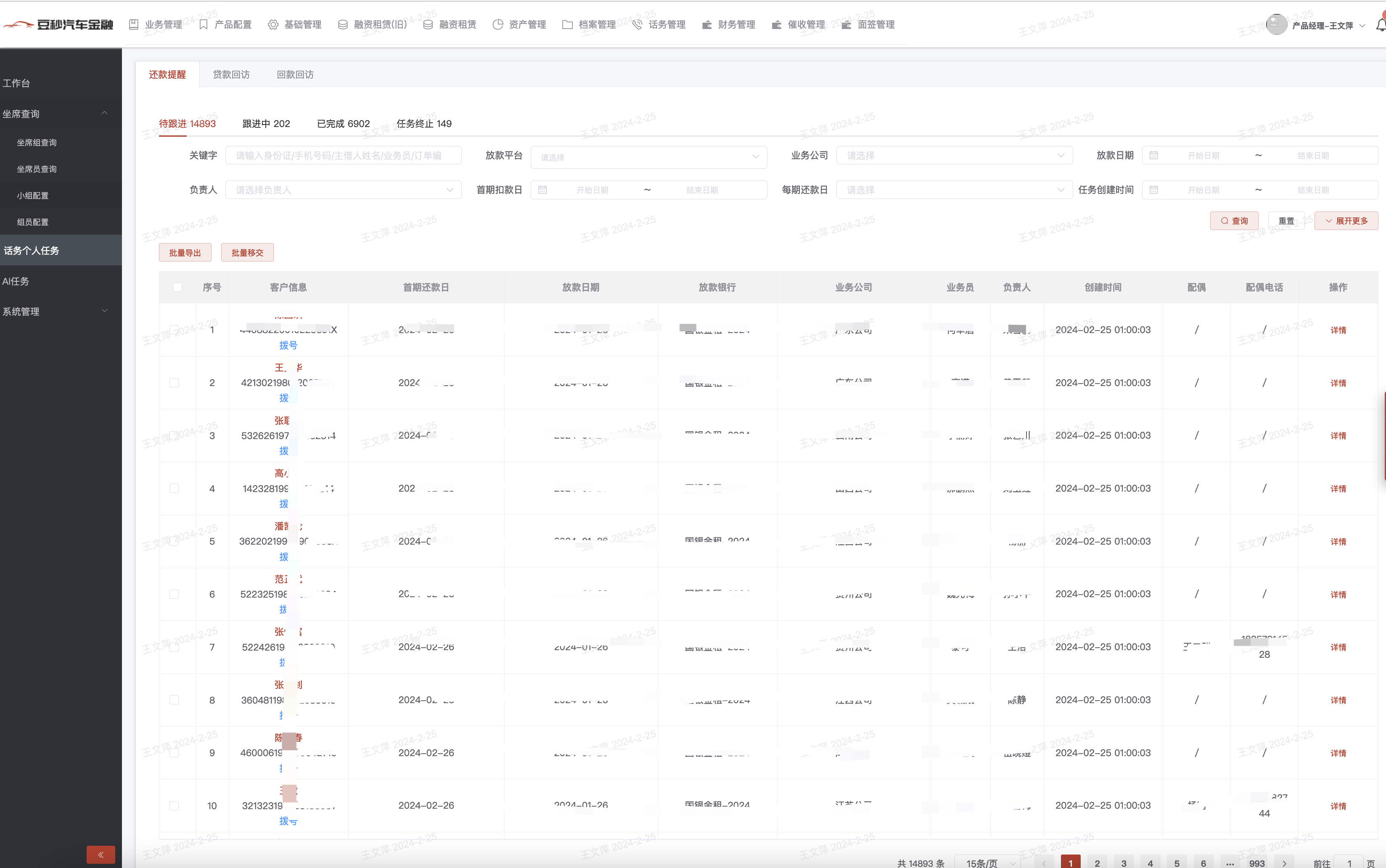
Task: Click the notification bell icon
Action: 1380,25
